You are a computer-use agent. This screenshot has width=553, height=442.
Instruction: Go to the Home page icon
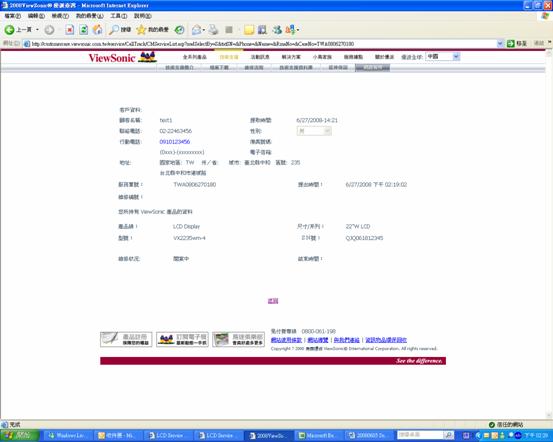click(98, 30)
